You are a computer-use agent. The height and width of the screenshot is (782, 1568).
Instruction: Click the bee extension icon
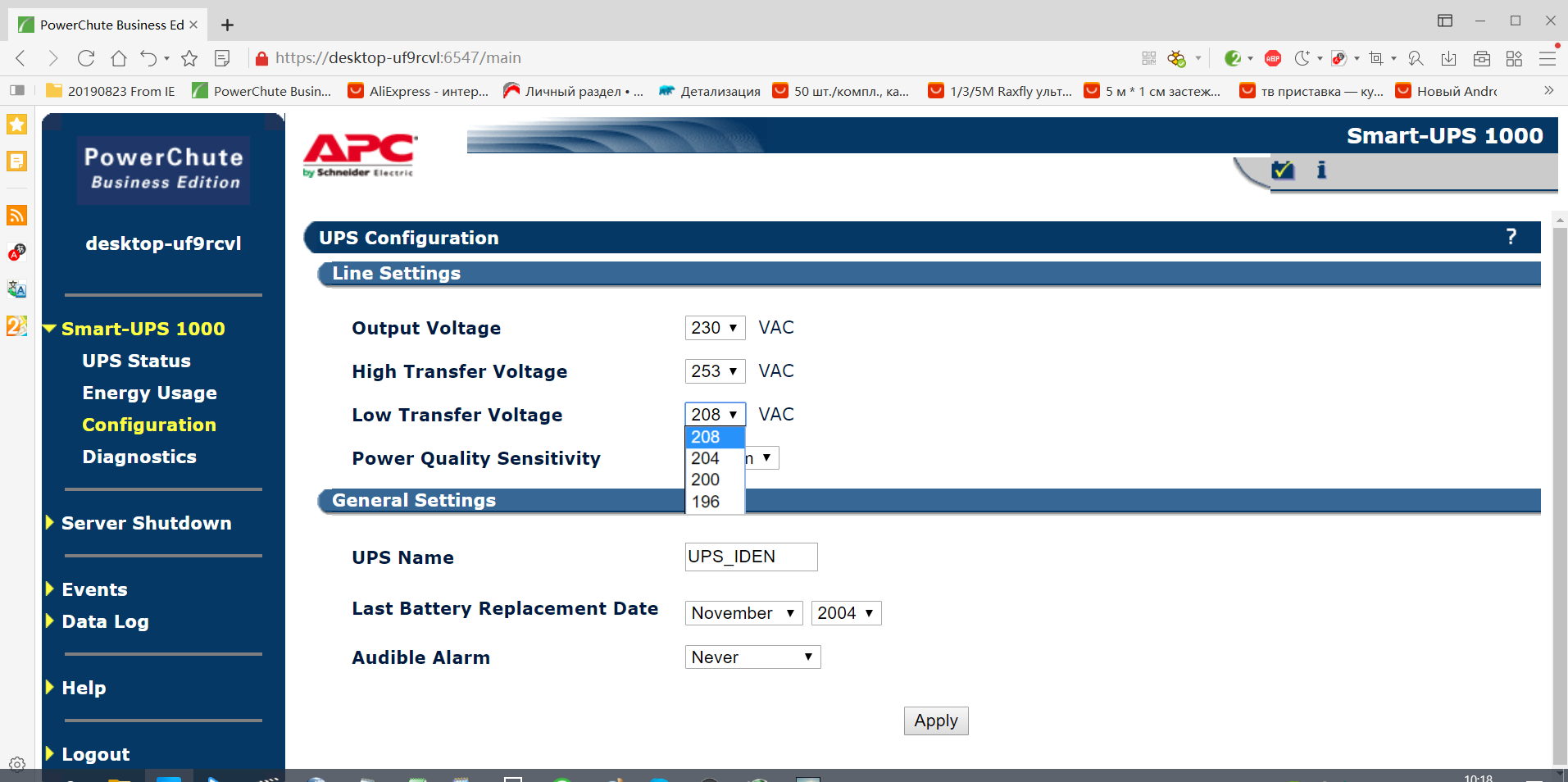pyautogui.click(x=1177, y=58)
